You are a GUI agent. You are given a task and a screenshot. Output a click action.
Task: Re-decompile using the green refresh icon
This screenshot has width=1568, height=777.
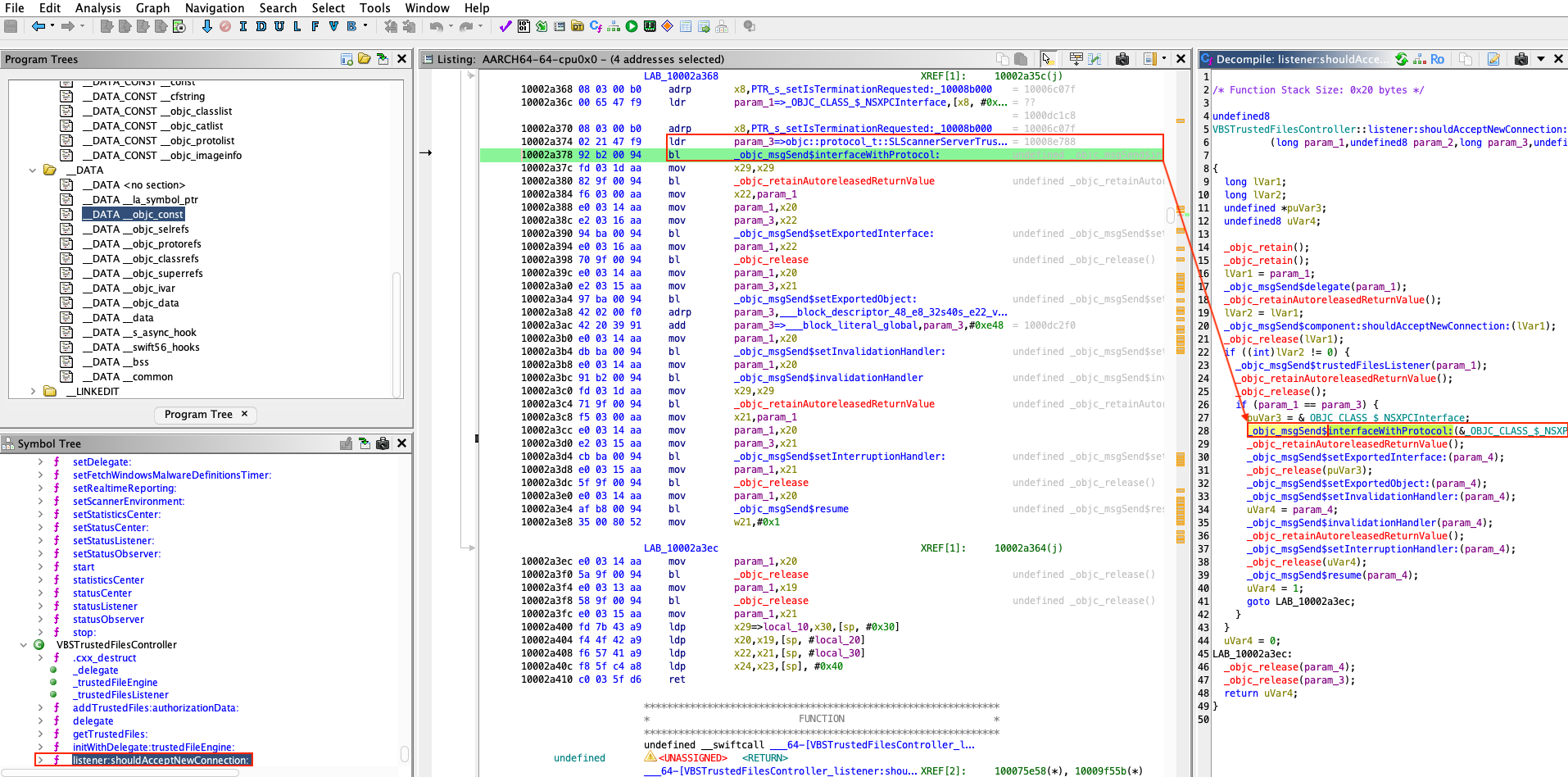(1402, 59)
